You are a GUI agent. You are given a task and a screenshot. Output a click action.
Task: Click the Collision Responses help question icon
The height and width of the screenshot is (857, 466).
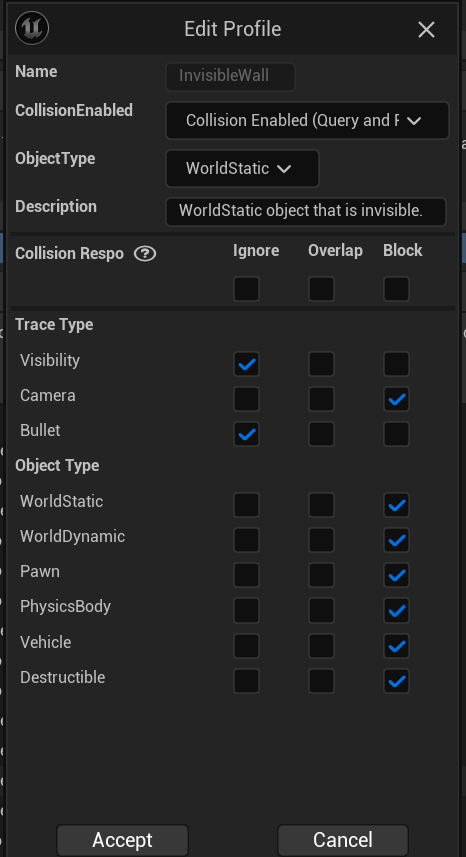(x=145, y=254)
